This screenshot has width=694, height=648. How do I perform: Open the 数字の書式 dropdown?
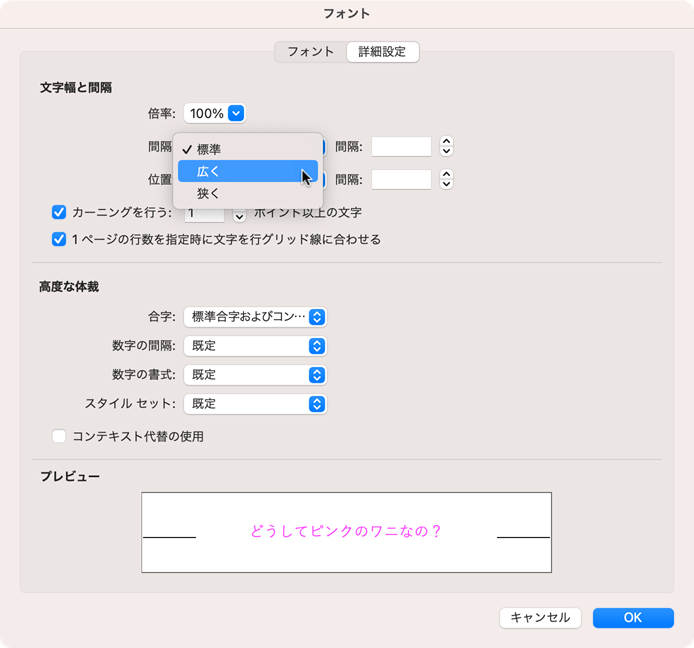(x=255, y=375)
